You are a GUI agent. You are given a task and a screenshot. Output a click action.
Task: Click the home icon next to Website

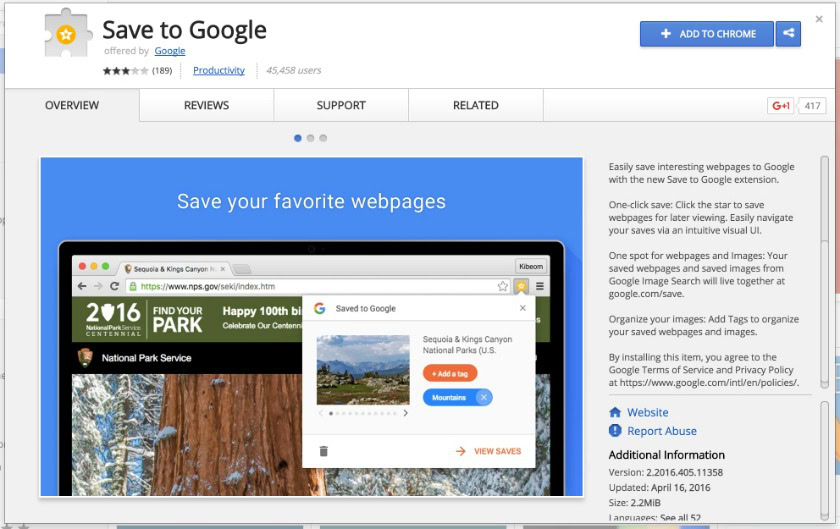click(x=615, y=412)
